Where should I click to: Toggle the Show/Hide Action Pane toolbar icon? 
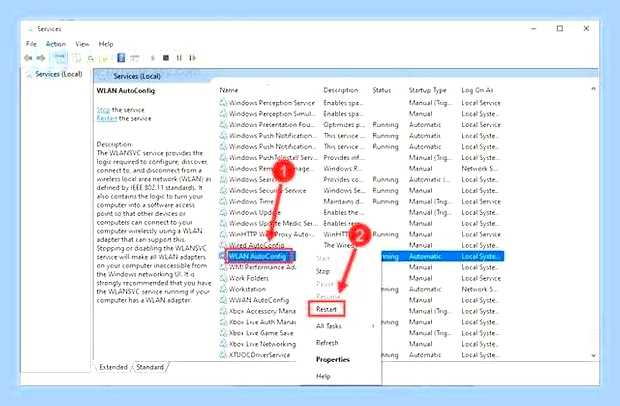(x=134, y=58)
